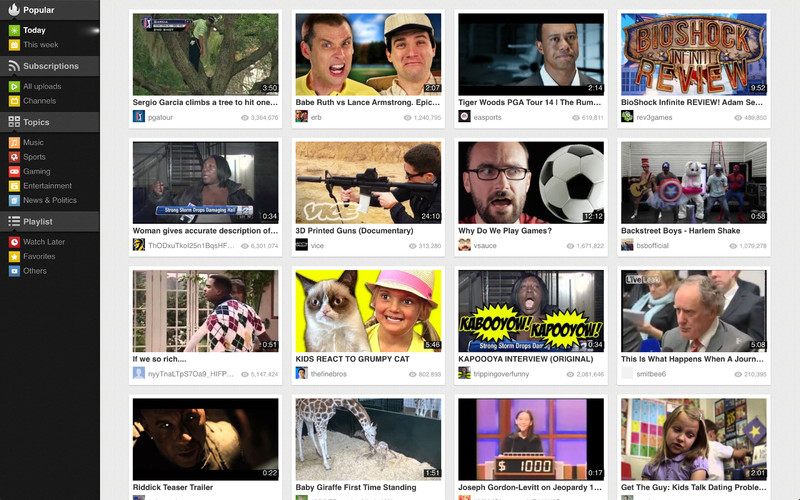Open 'Joseph Gordon-Levitt on Jeopardy' title
800x500 pixels.
pyautogui.click(x=530, y=487)
